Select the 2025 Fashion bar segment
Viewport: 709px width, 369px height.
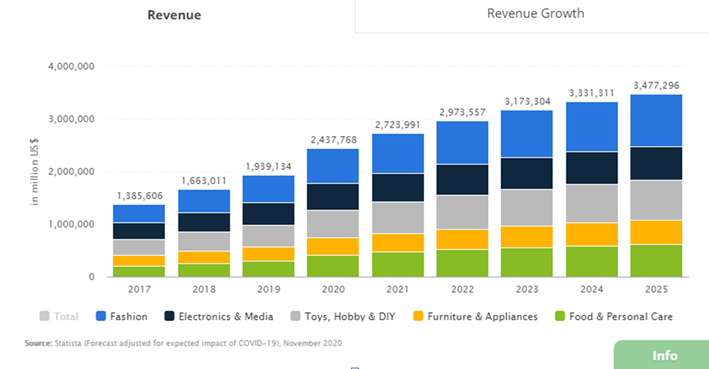point(656,121)
